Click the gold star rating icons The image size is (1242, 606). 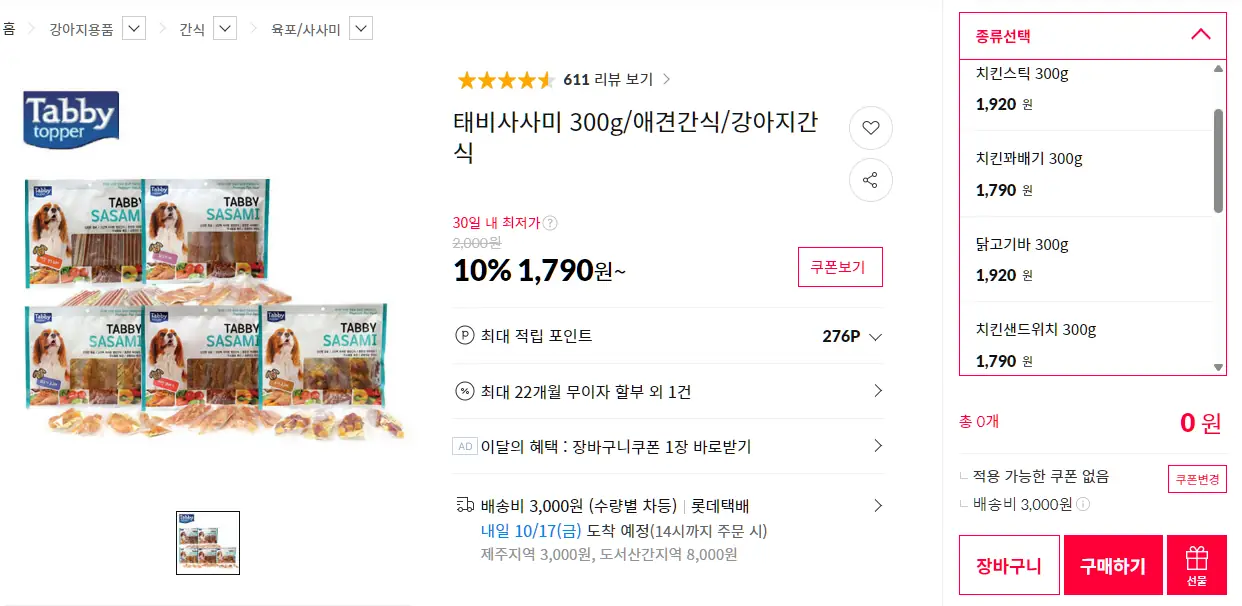pos(505,80)
